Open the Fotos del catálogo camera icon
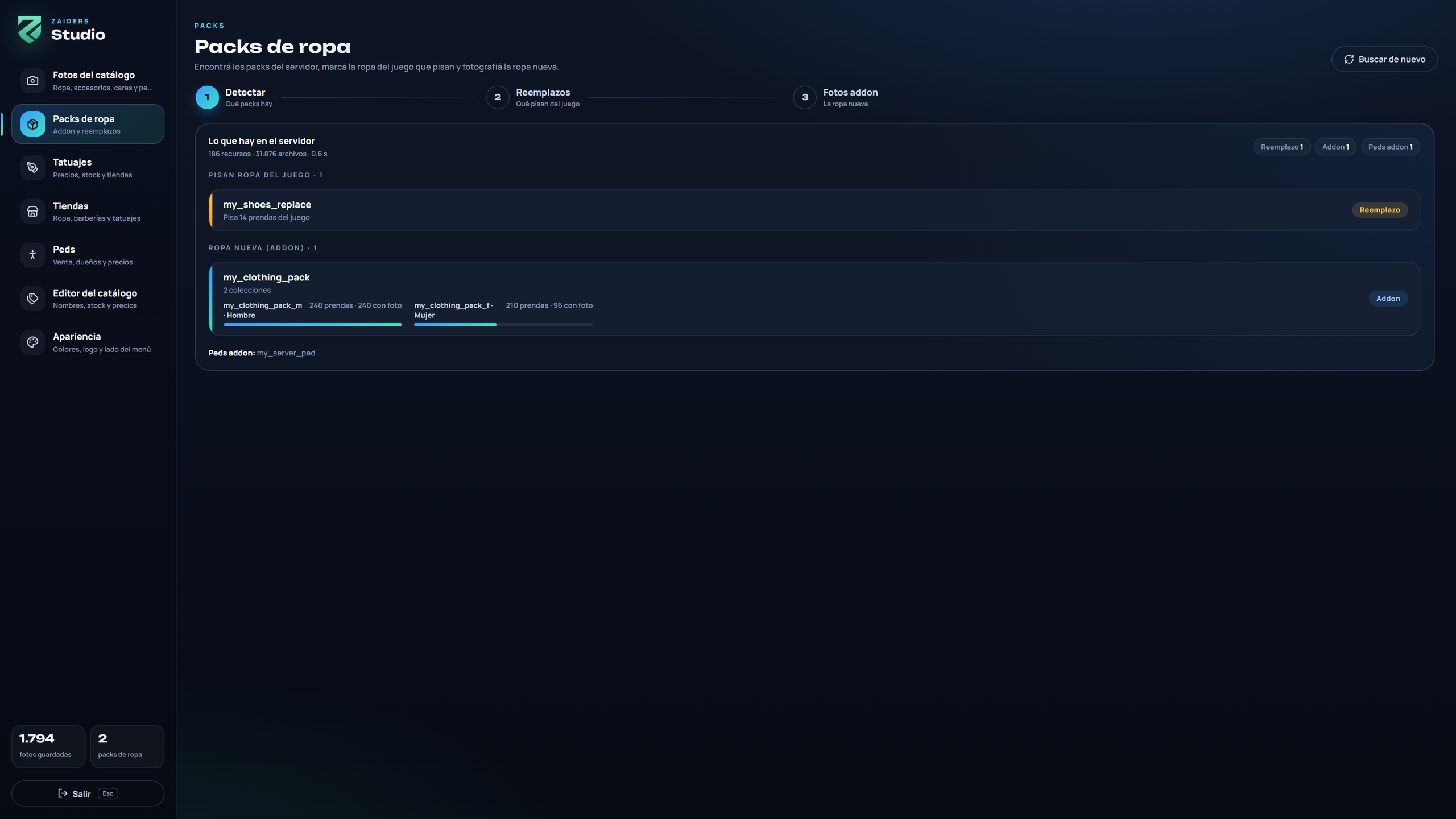The width and height of the screenshot is (1456, 819). pyautogui.click(x=32, y=81)
